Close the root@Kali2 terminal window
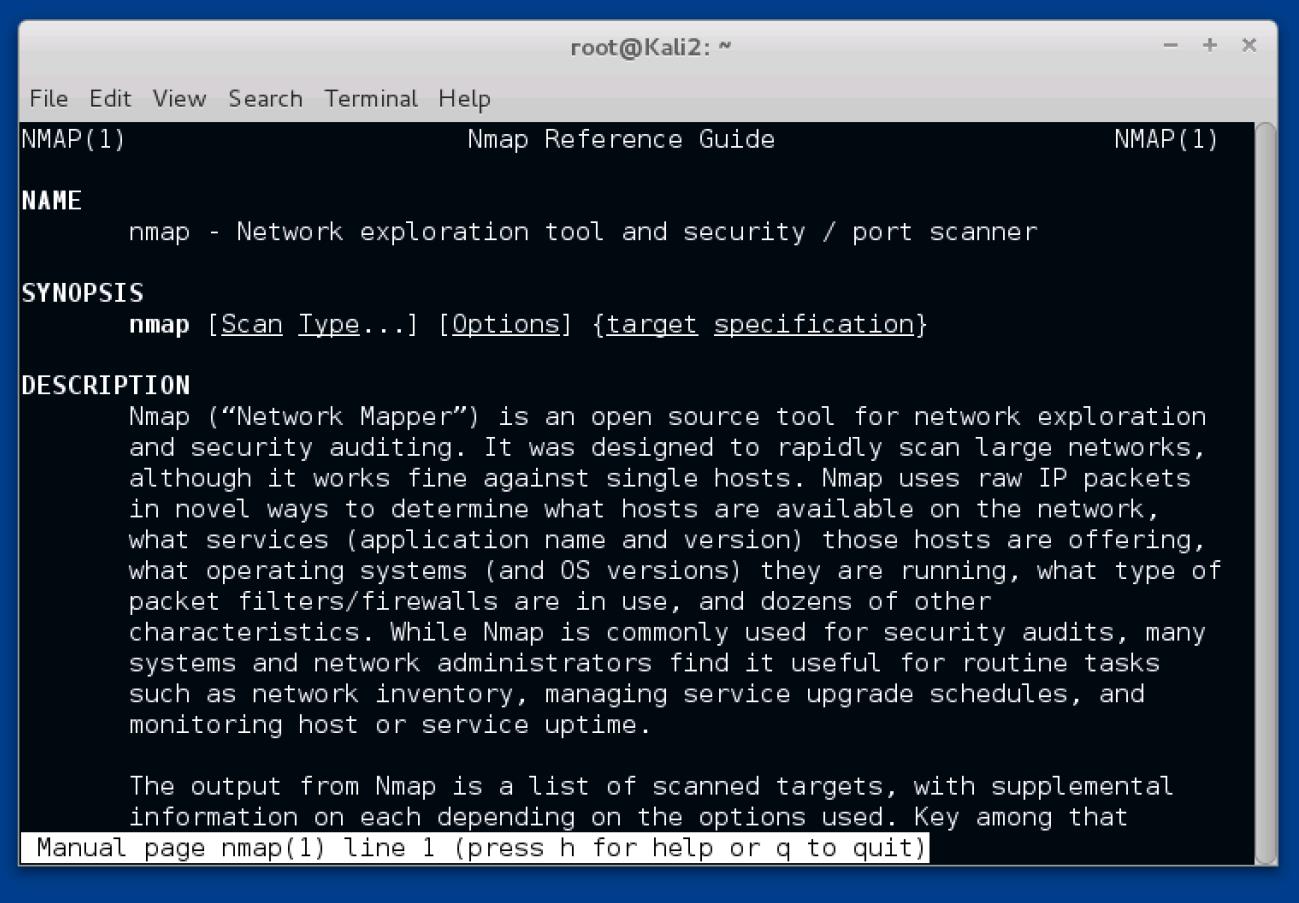 (1248, 46)
